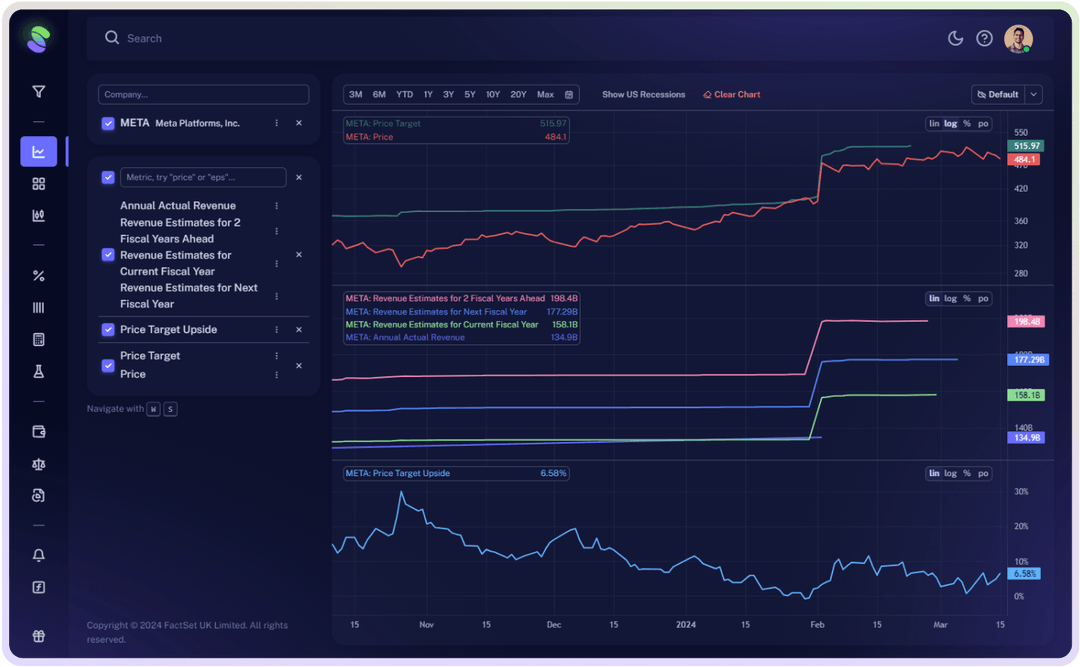Viewport: 1080px width, 667px height.
Task: Open the active charting icon in sidebar
Action: pyautogui.click(x=38, y=151)
